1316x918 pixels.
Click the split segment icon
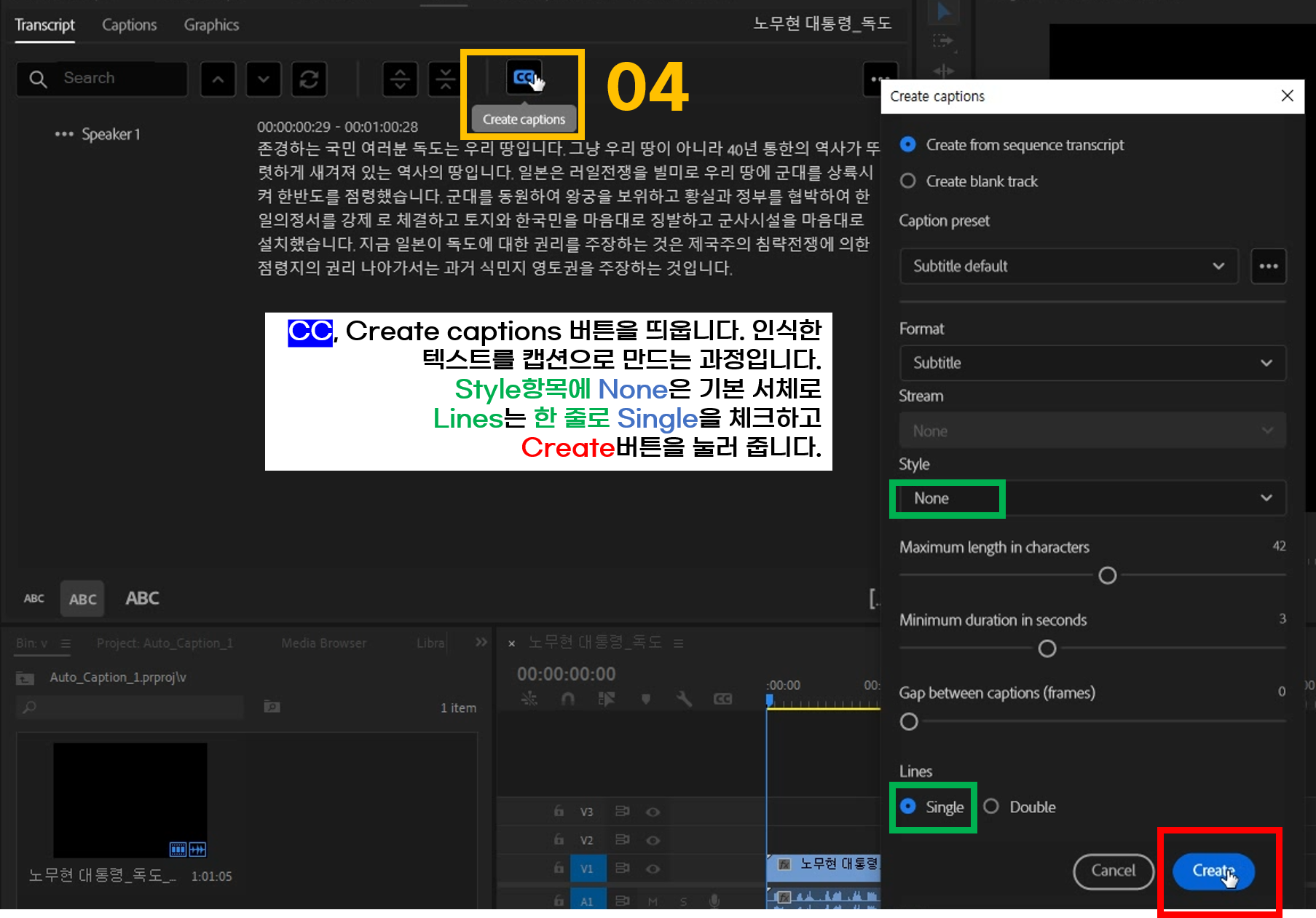(400, 79)
